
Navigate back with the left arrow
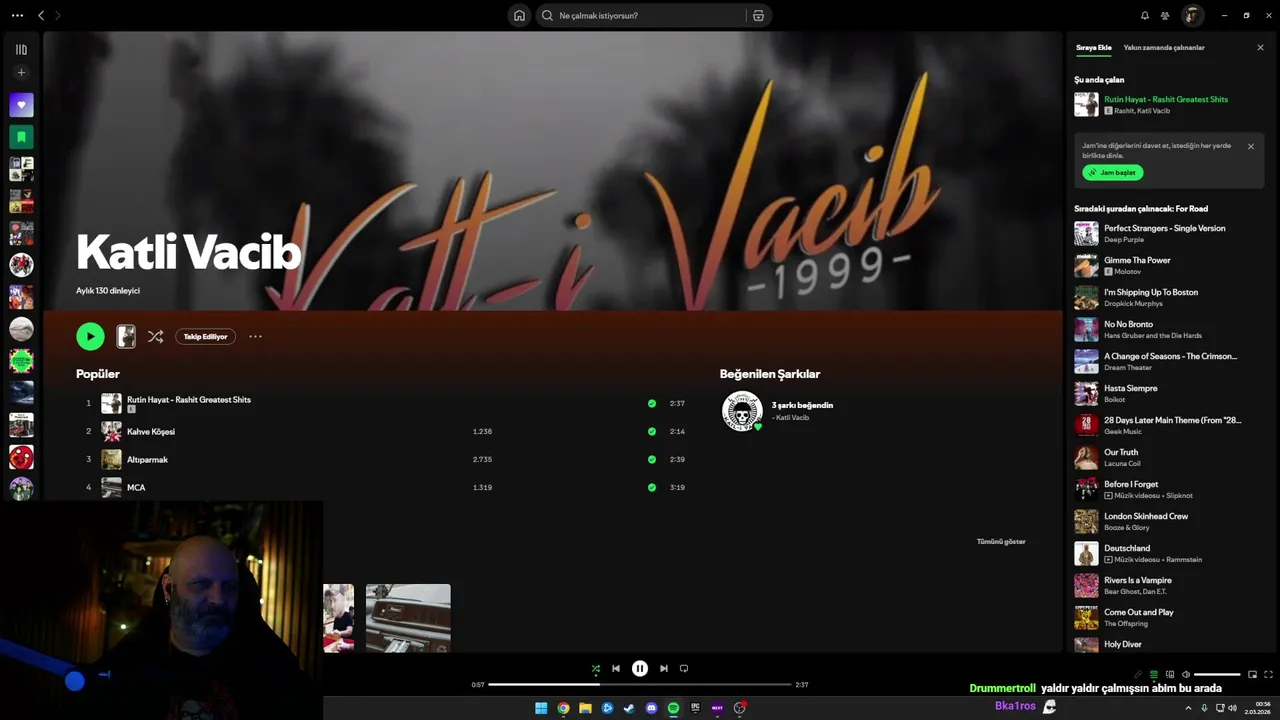pos(41,15)
